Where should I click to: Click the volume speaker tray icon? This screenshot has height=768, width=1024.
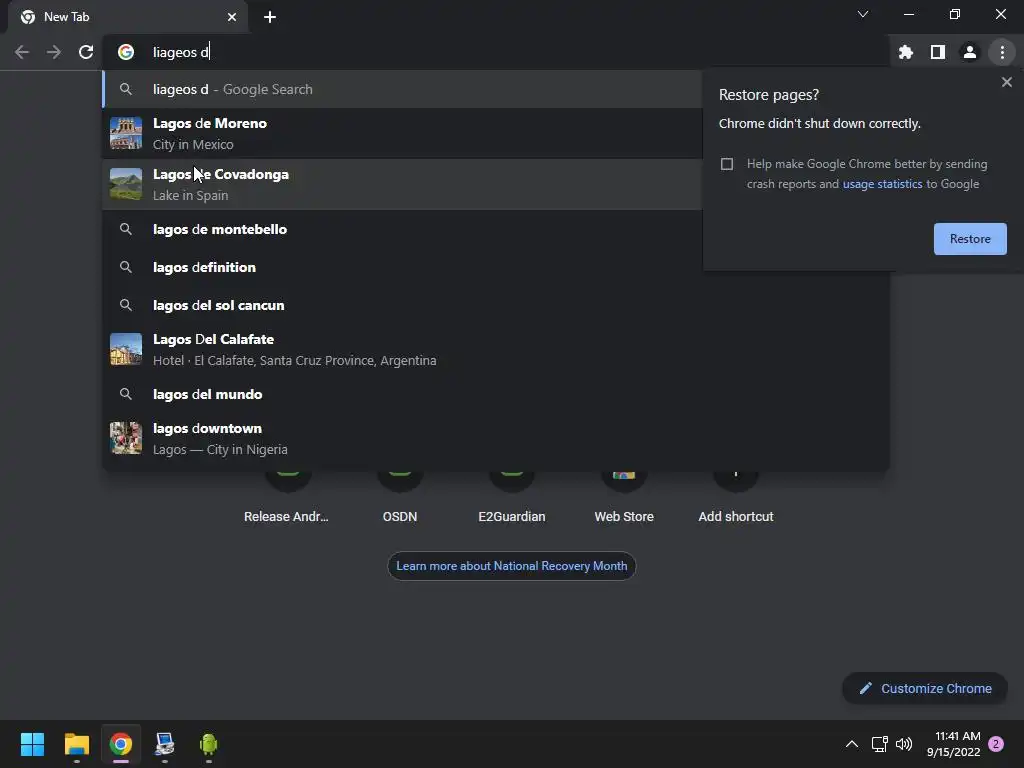[x=904, y=744]
